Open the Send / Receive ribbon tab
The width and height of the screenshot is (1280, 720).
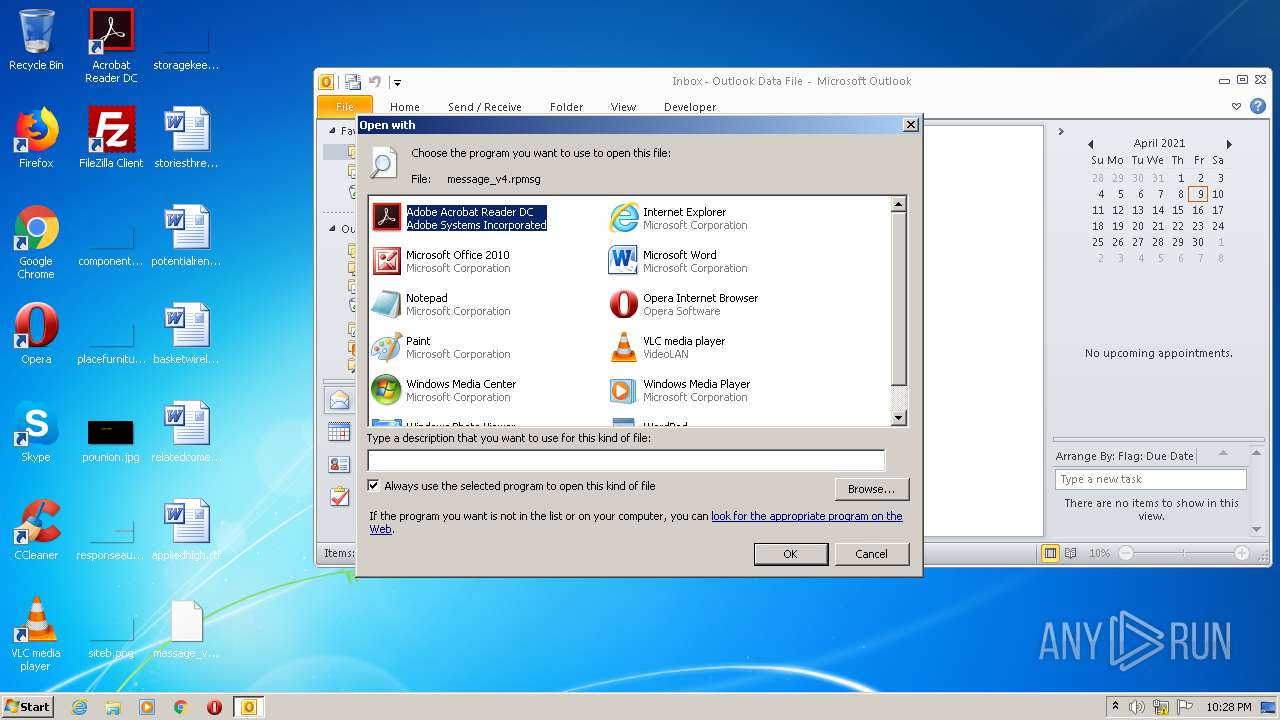485,107
